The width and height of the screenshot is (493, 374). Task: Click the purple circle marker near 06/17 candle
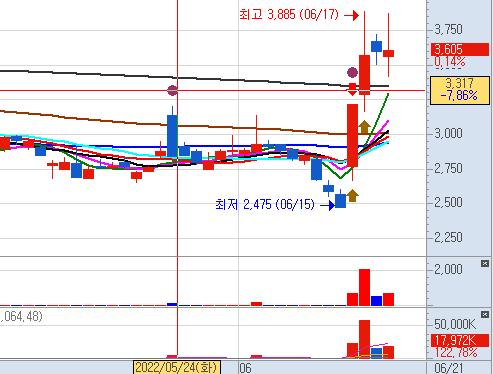(x=352, y=72)
